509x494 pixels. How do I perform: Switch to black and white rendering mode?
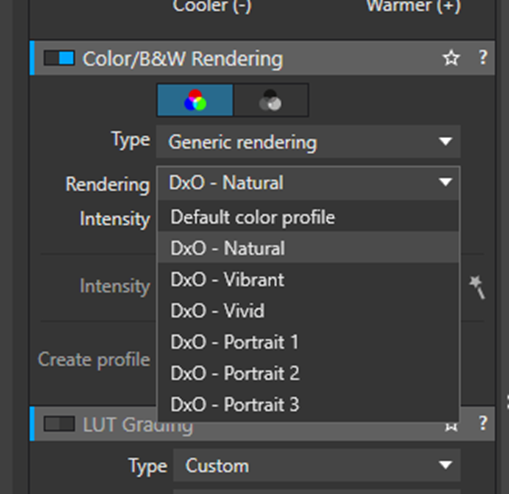click(271, 100)
